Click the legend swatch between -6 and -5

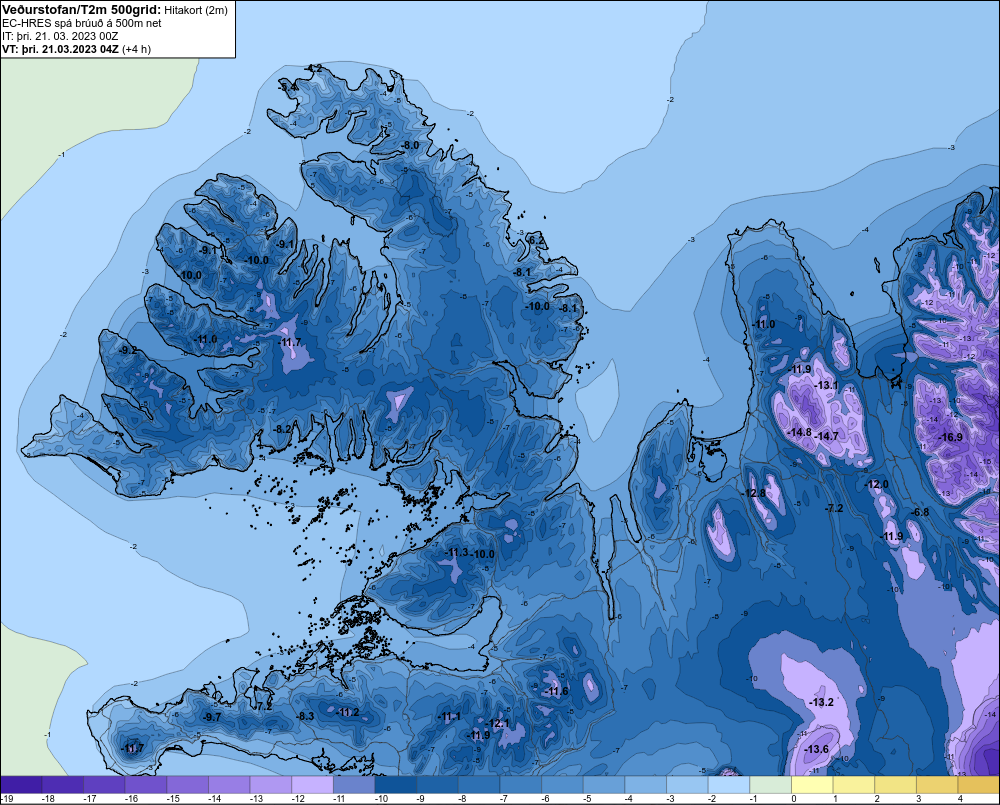tap(562, 785)
